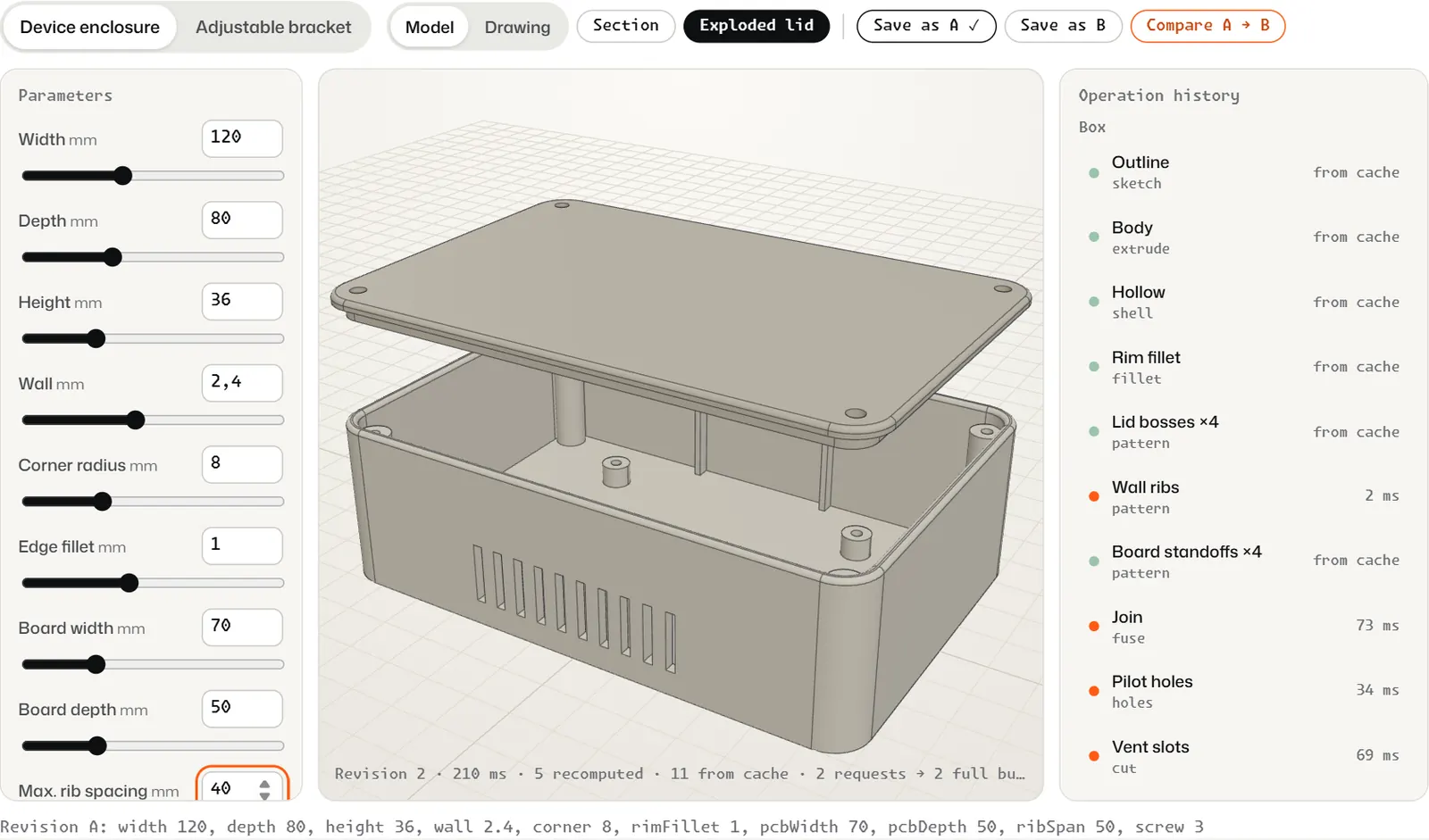Screen dimensions: 1429x840
Task: Click the Board depth input field
Action: click(x=242, y=708)
